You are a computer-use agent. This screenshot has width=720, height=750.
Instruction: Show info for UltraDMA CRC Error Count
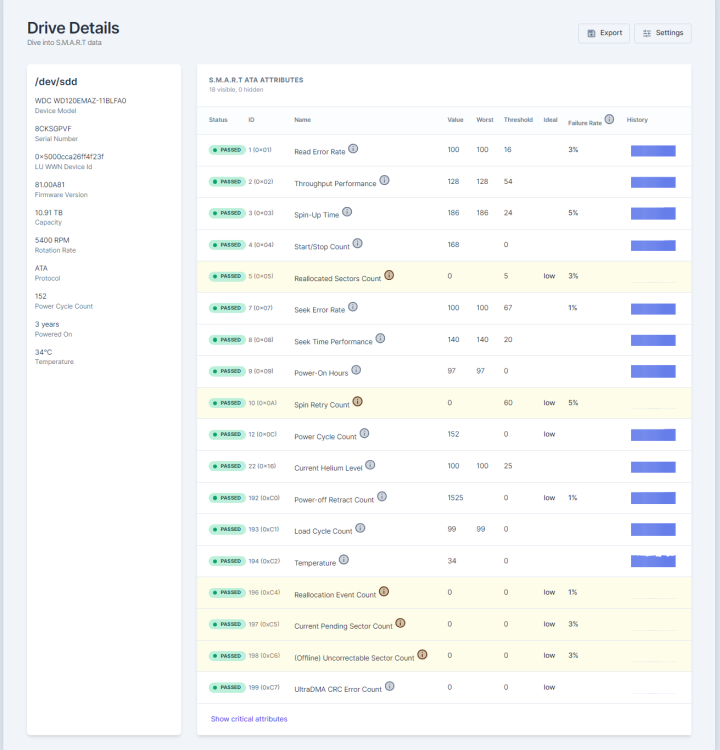[x=389, y=686]
